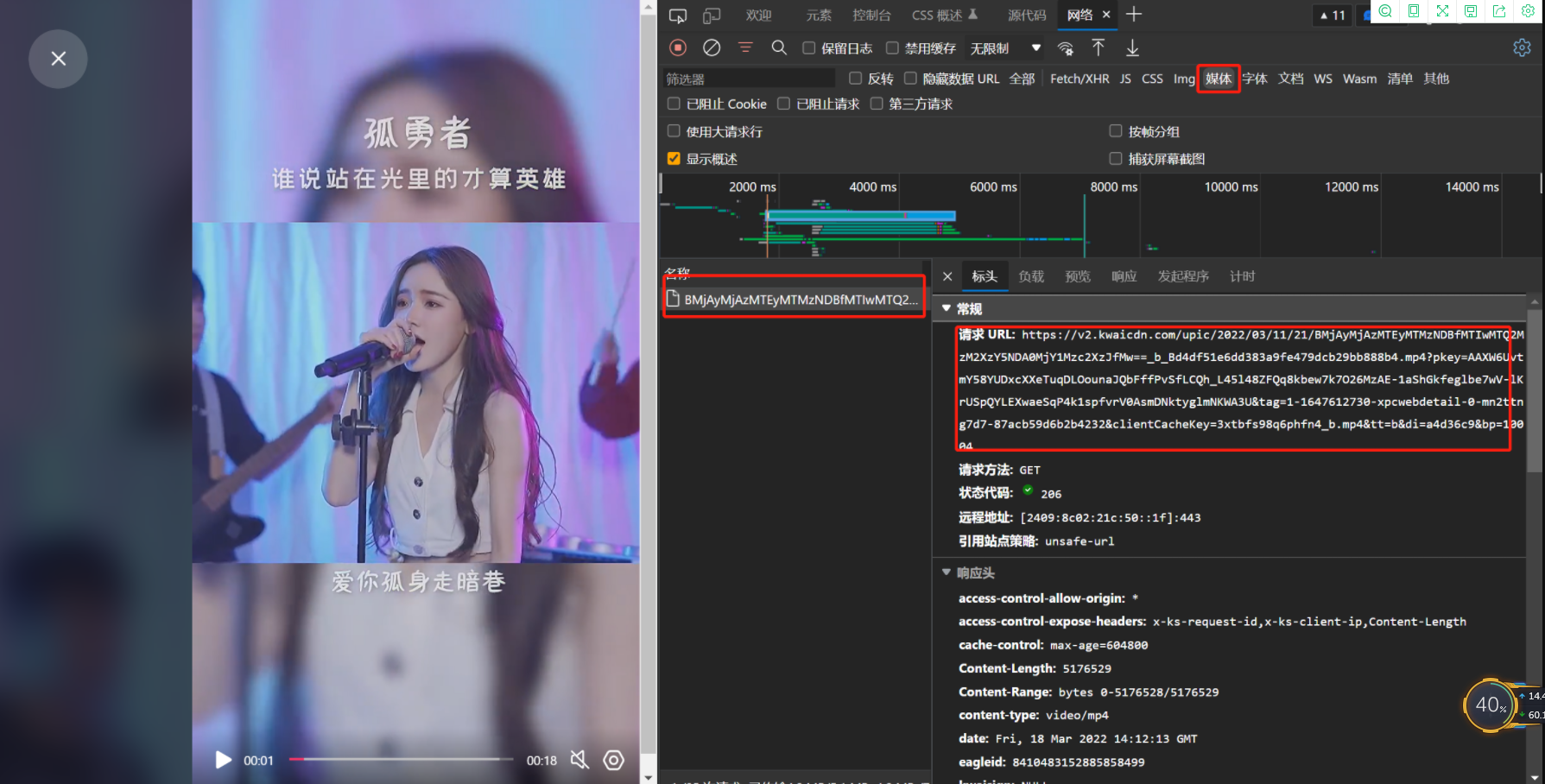Unmute the video with the speaker icon
This screenshot has height=784, width=1545.
click(579, 760)
